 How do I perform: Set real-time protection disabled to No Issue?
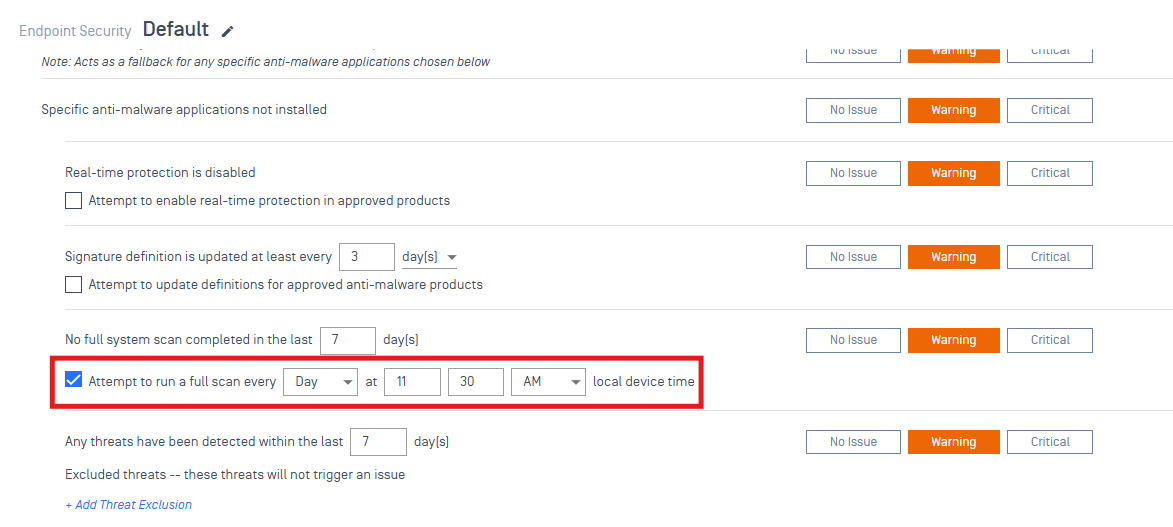pos(852,173)
